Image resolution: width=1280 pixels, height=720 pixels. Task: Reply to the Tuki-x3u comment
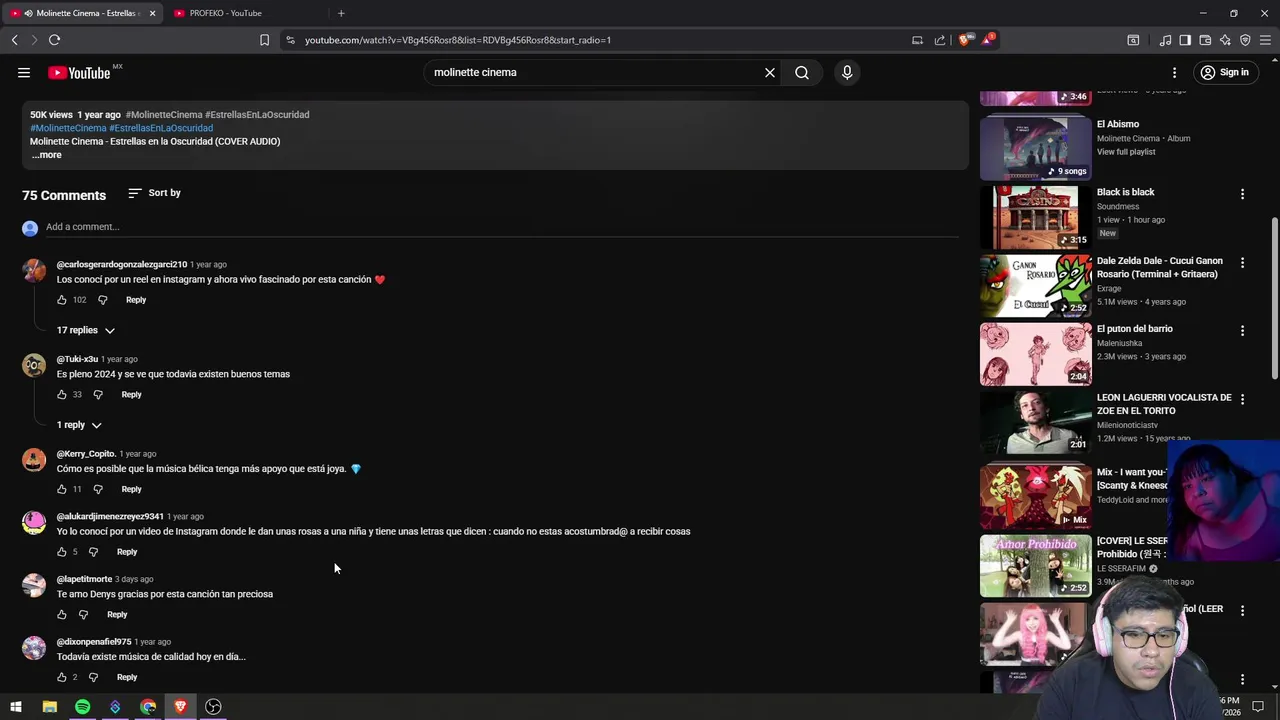[131, 395]
